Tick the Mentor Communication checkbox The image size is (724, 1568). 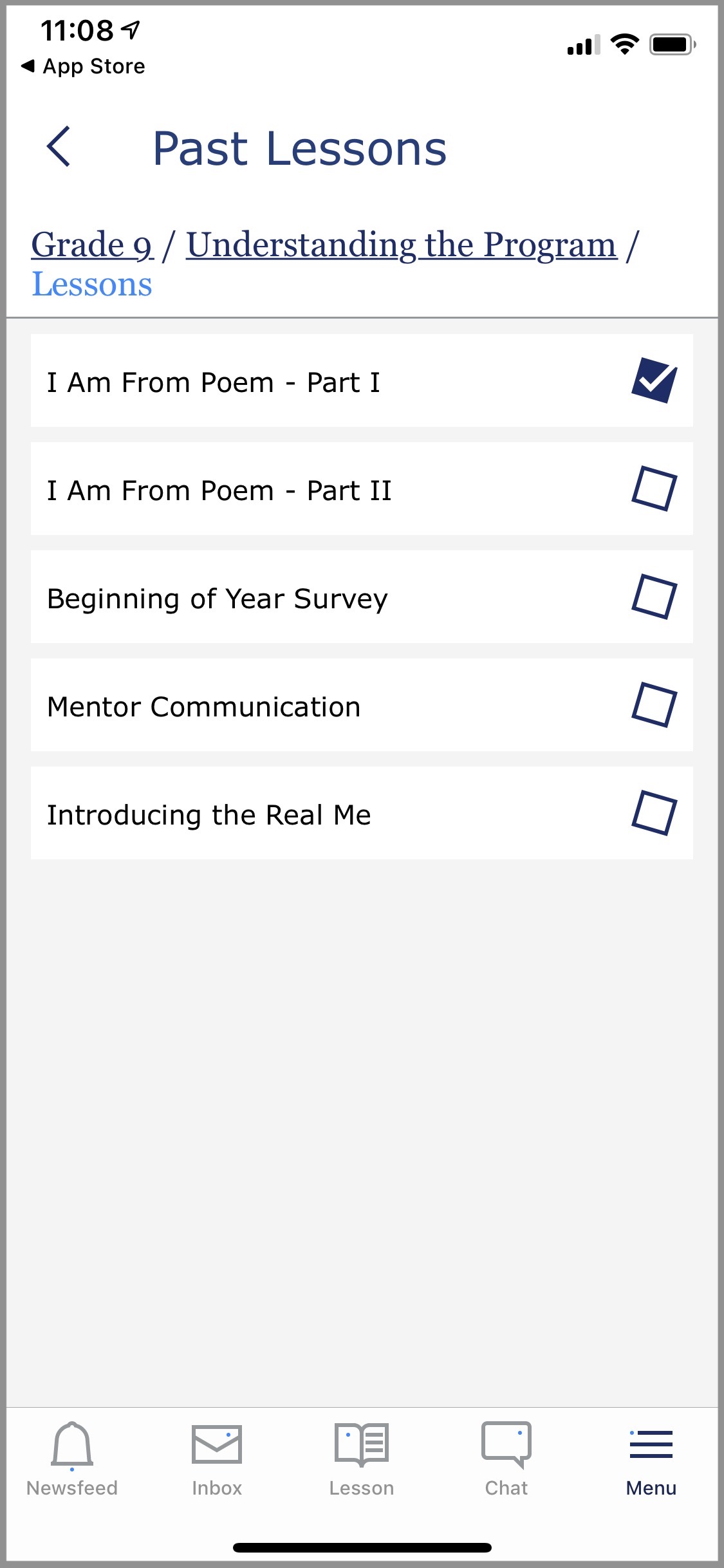(x=654, y=705)
